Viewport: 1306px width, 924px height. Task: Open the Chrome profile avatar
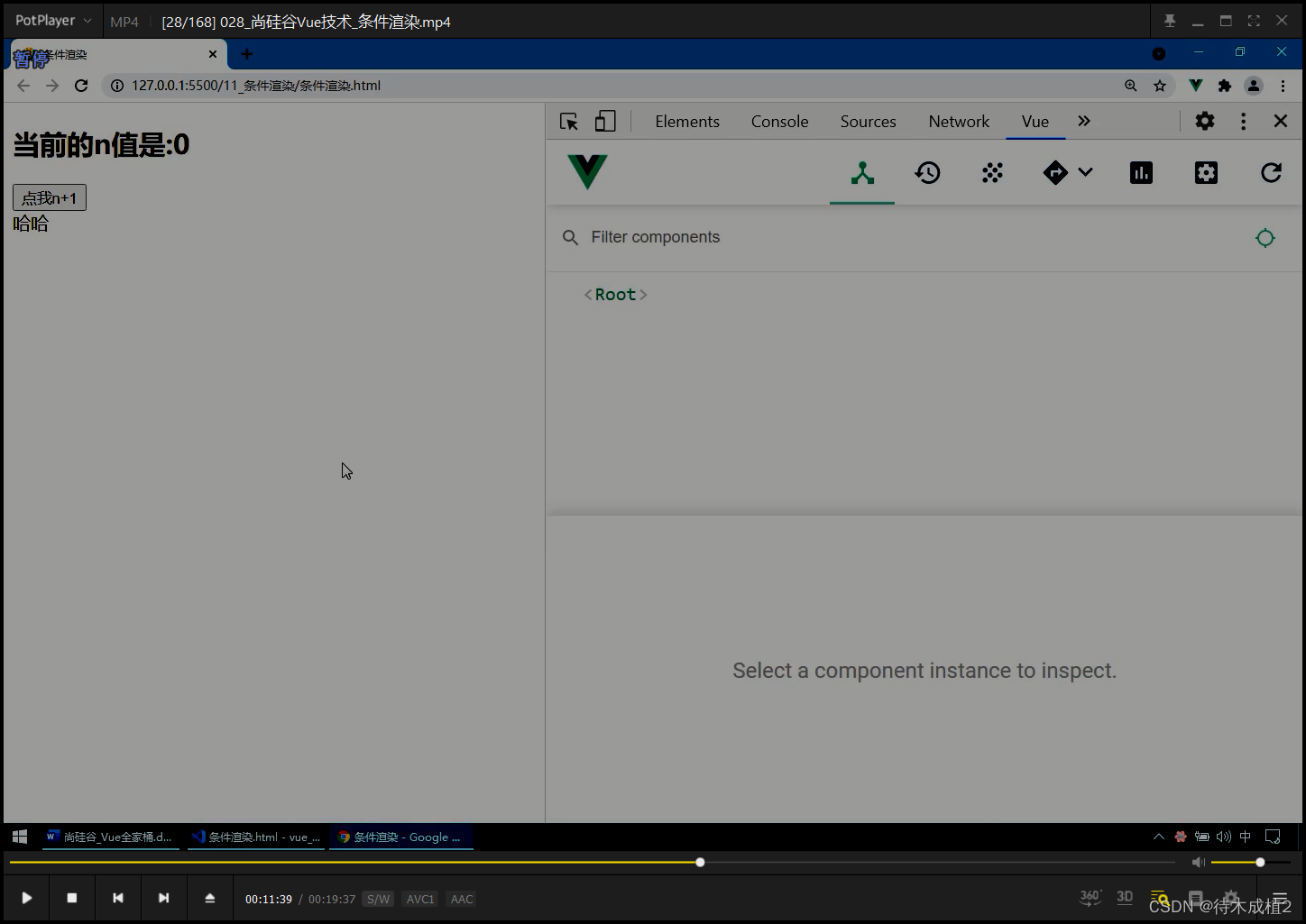(1254, 86)
